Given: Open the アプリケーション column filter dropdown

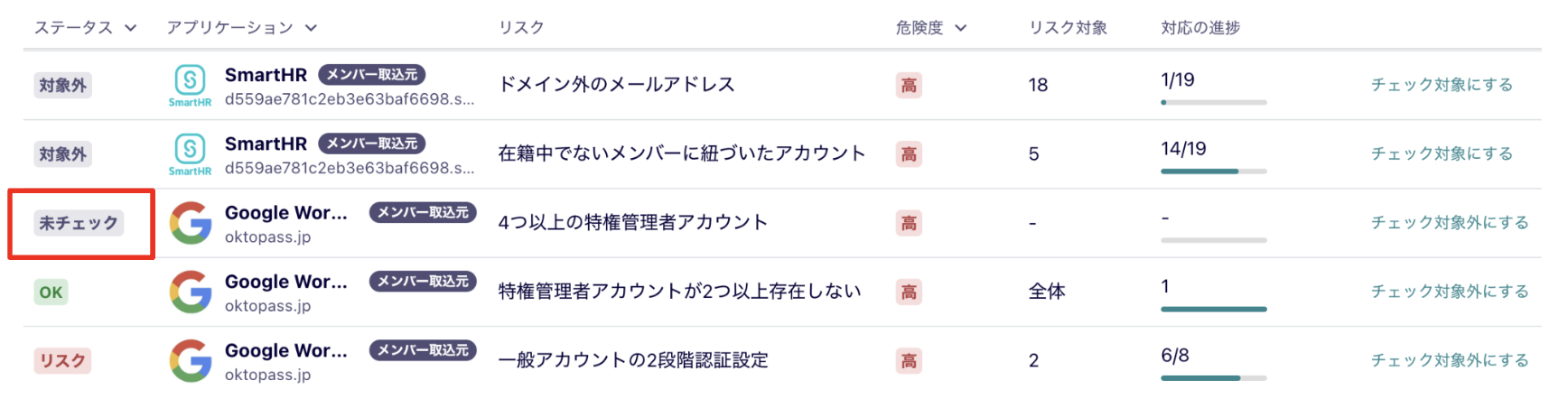Looking at the screenshot, I should (x=311, y=28).
